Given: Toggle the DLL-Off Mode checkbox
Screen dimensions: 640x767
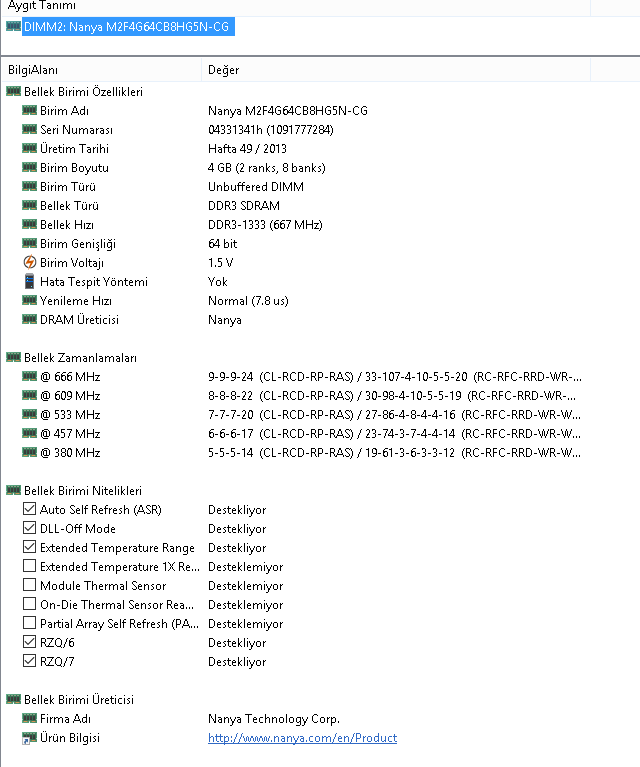Looking at the screenshot, I should tap(29, 528).
